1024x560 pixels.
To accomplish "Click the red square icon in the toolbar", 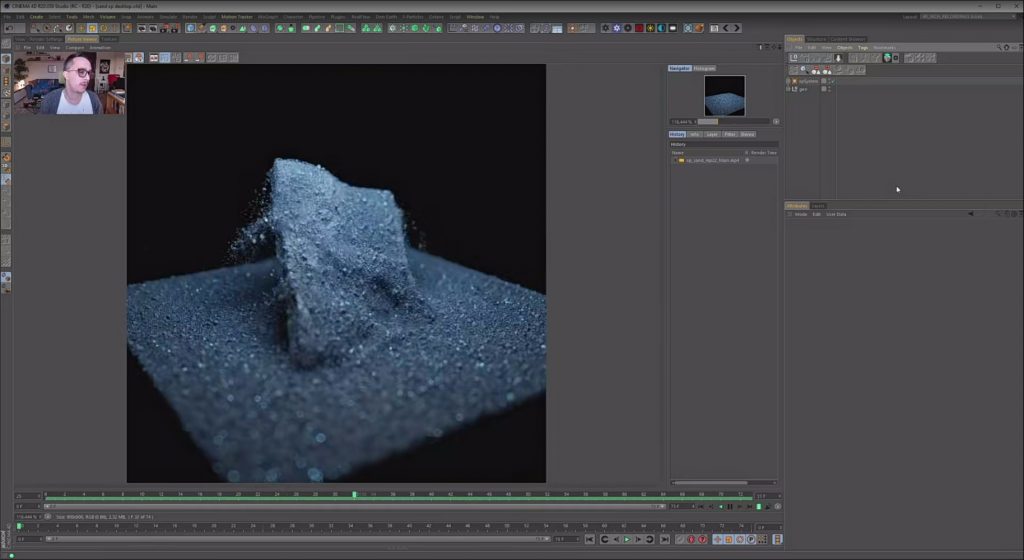I will pos(639,28).
